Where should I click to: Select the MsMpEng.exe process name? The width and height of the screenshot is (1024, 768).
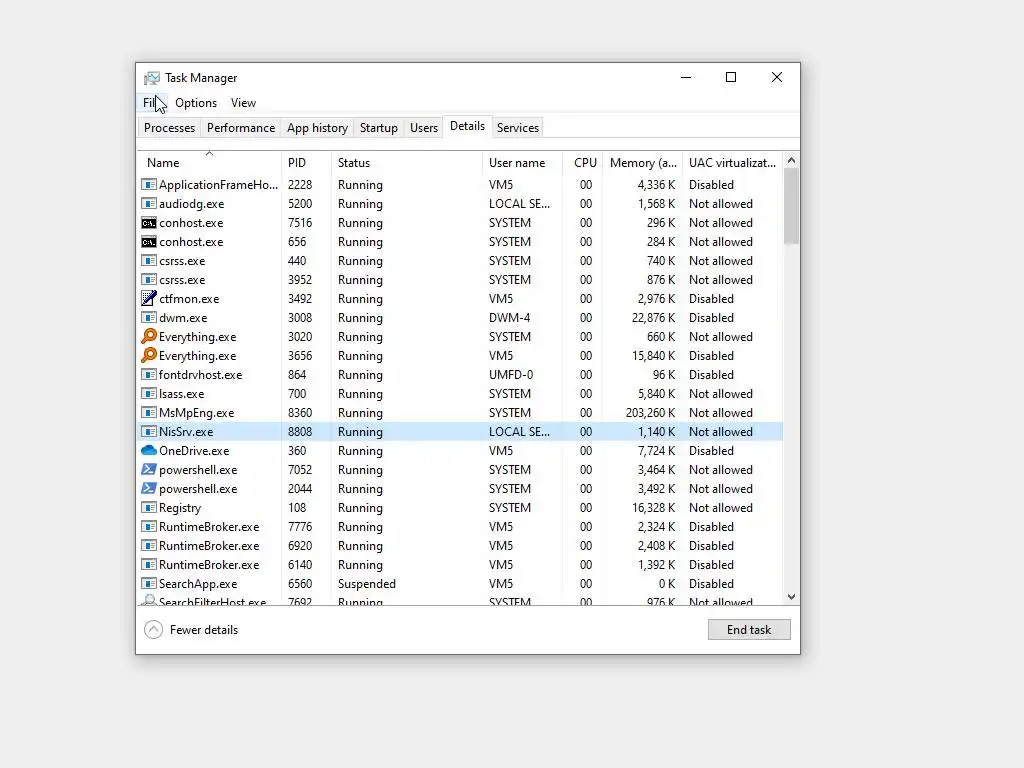coord(197,413)
